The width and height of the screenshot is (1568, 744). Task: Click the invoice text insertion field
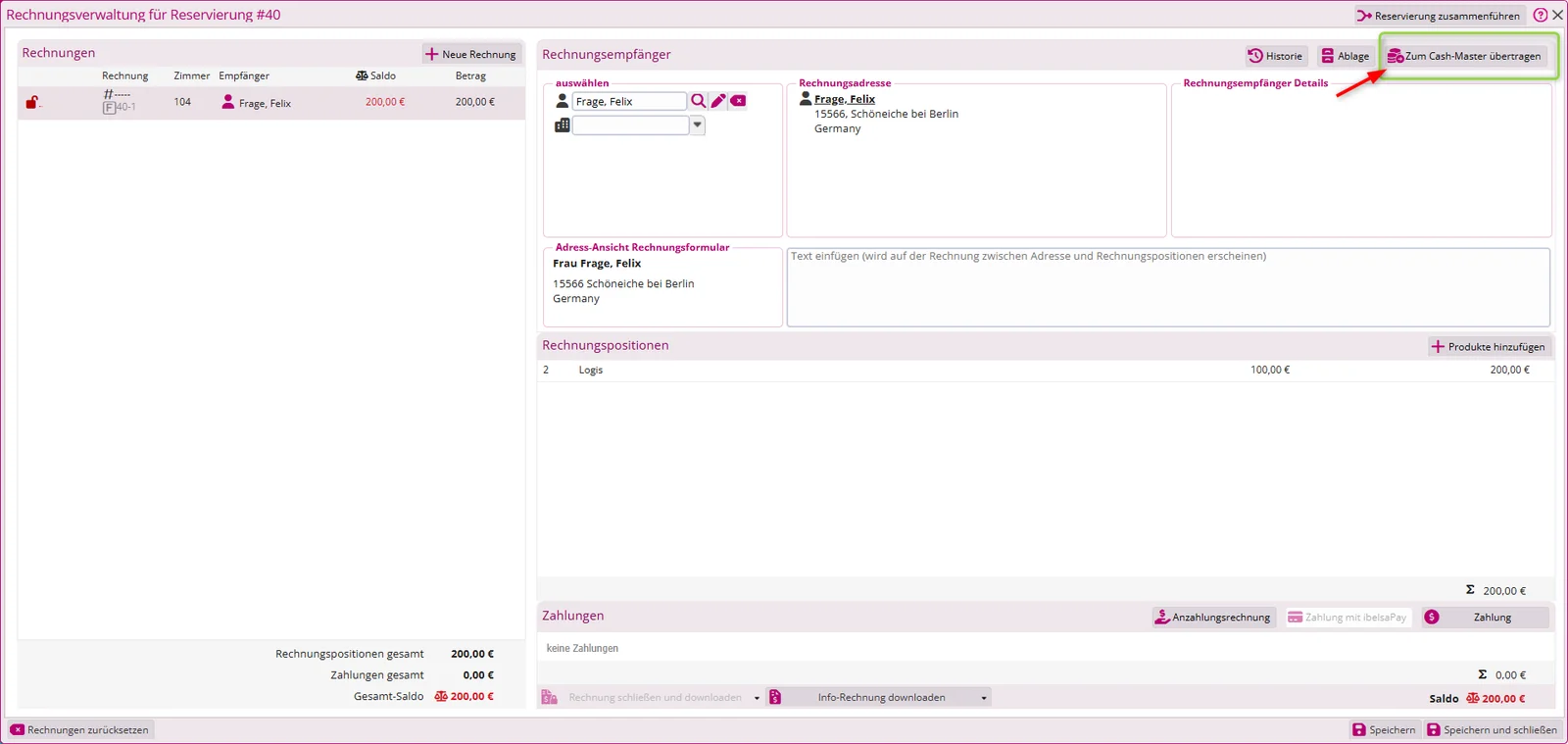pos(1168,286)
